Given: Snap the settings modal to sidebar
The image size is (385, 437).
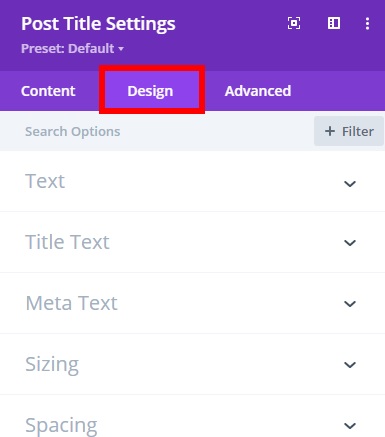Looking at the screenshot, I should 334,23.
